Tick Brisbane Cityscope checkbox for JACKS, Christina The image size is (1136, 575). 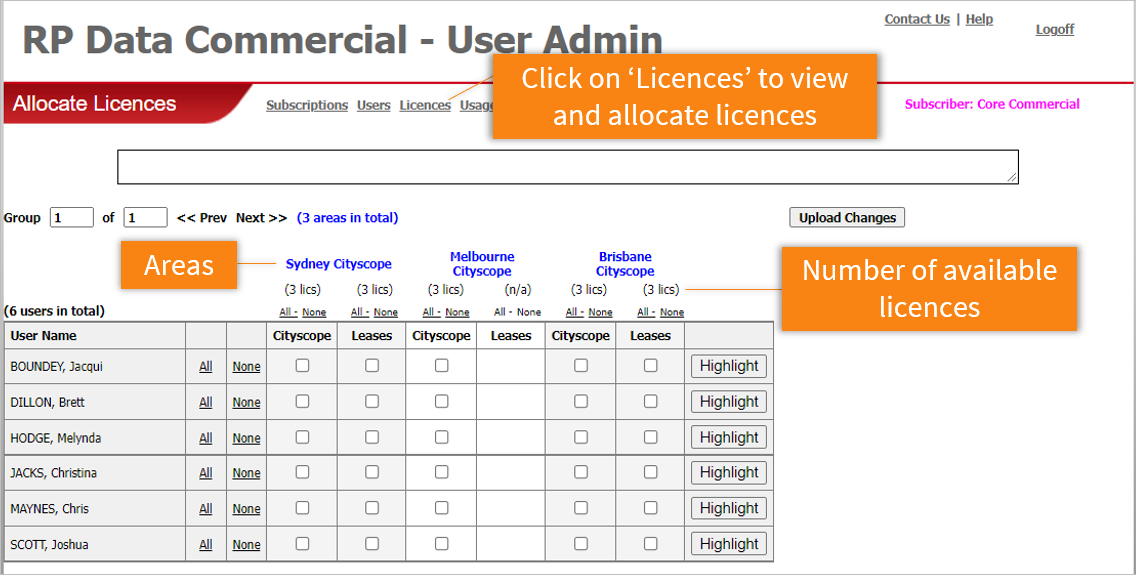tap(580, 472)
